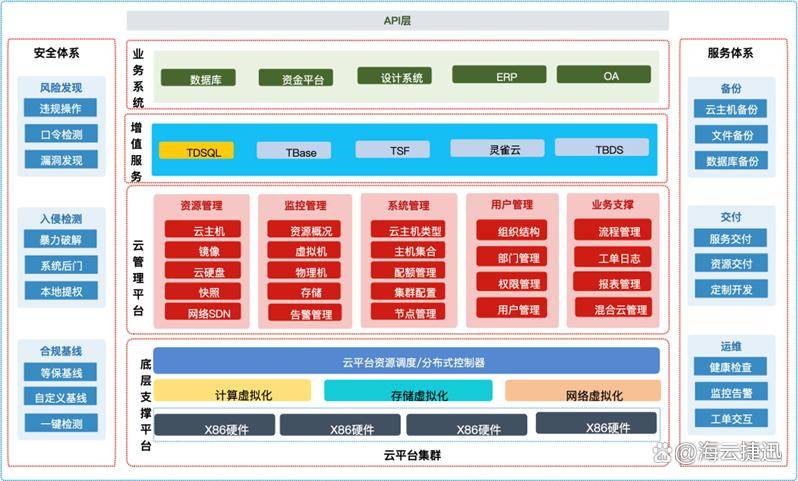Click the TSF service box
This screenshot has height=481, width=798.
pyautogui.click(x=392, y=150)
